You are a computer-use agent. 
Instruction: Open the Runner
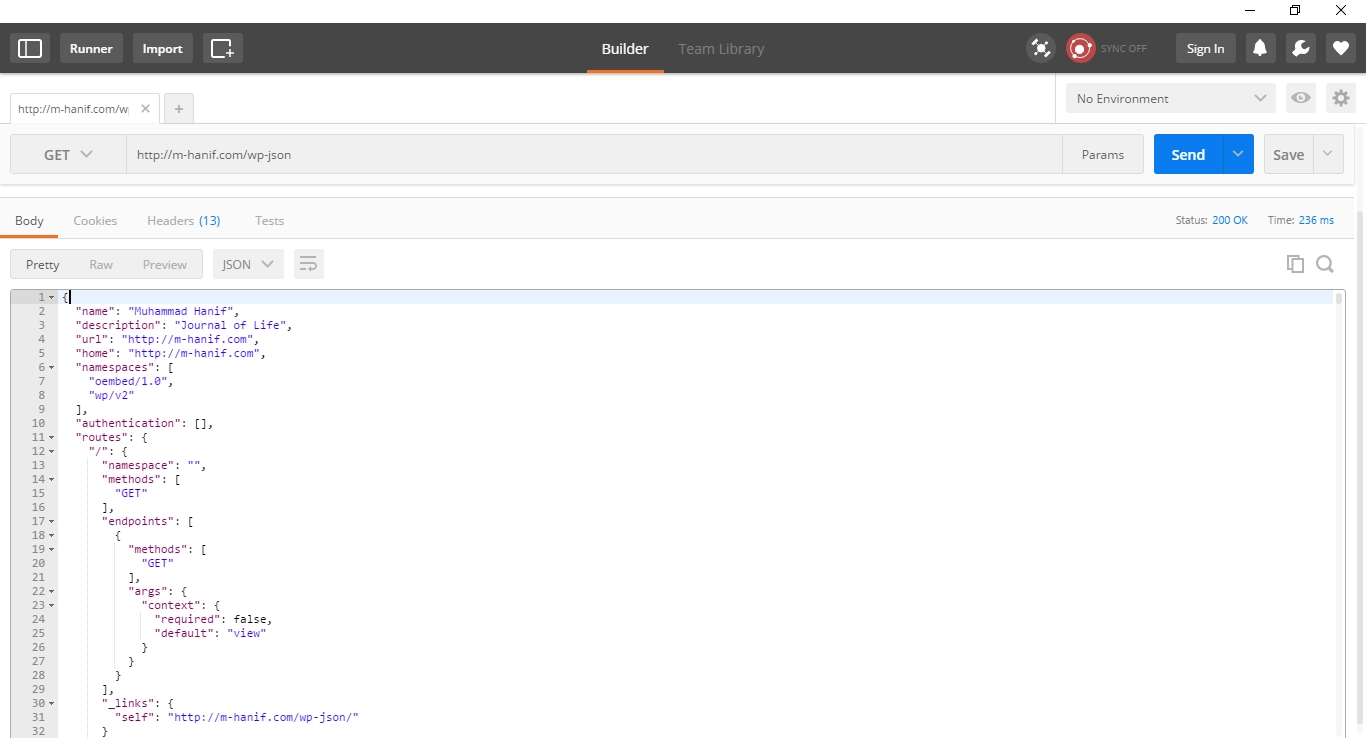(x=91, y=48)
